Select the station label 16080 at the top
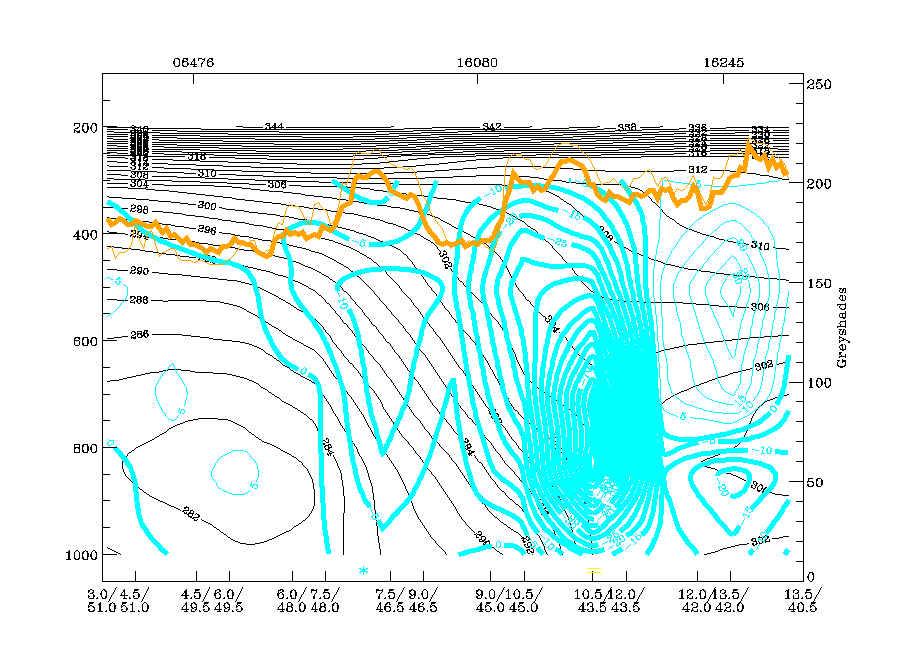Viewport: 922px width, 668px height. [x=477, y=62]
